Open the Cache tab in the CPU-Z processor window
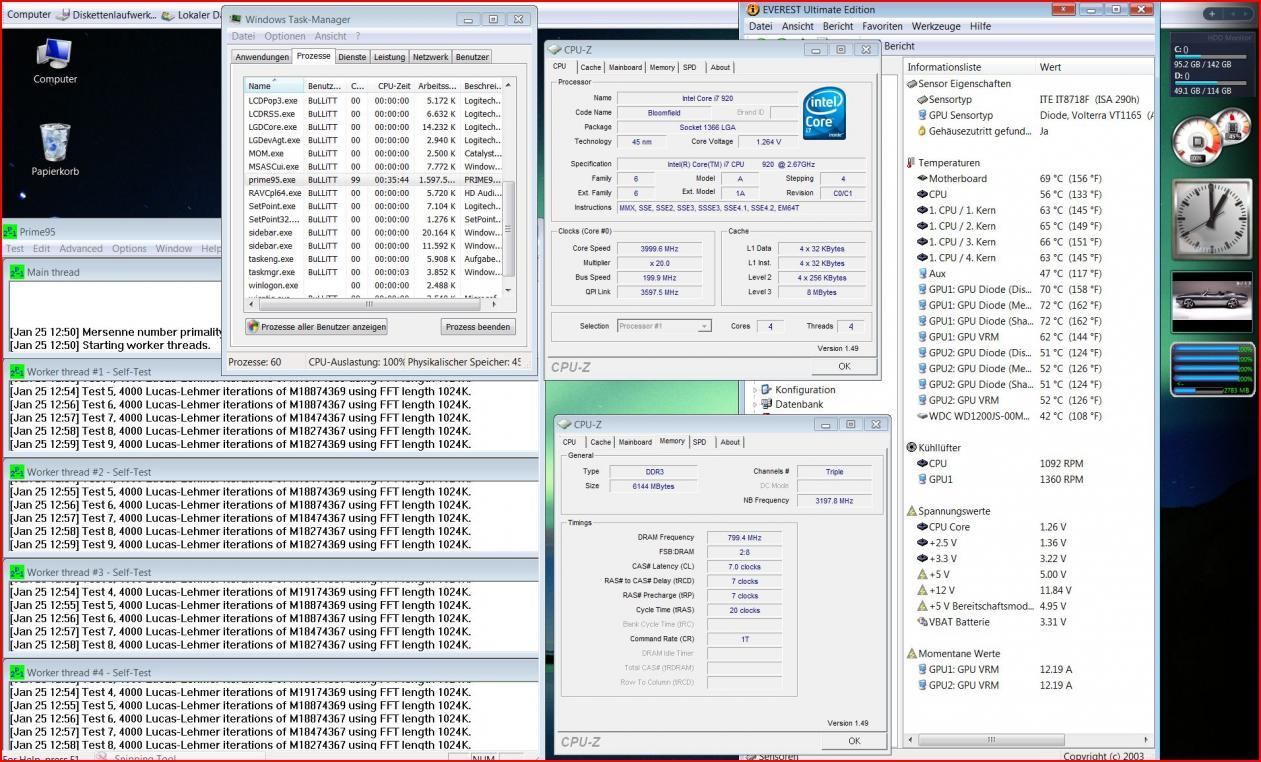Image resolution: width=1261 pixels, height=762 pixels. [x=591, y=67]
